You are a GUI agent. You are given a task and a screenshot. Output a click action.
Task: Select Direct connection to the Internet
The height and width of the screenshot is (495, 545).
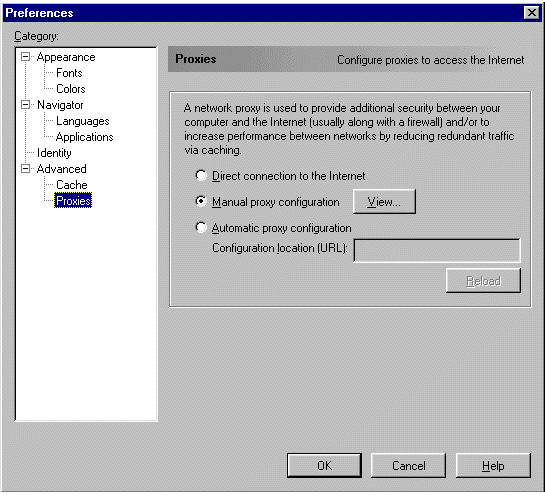click(201, 176)
